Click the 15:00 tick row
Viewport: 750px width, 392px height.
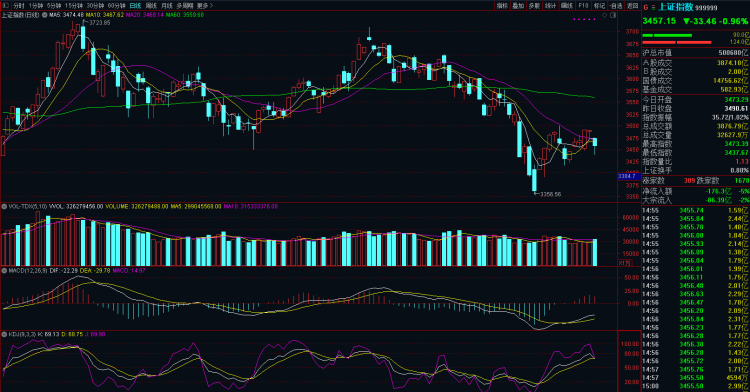[x=695, y=386]
